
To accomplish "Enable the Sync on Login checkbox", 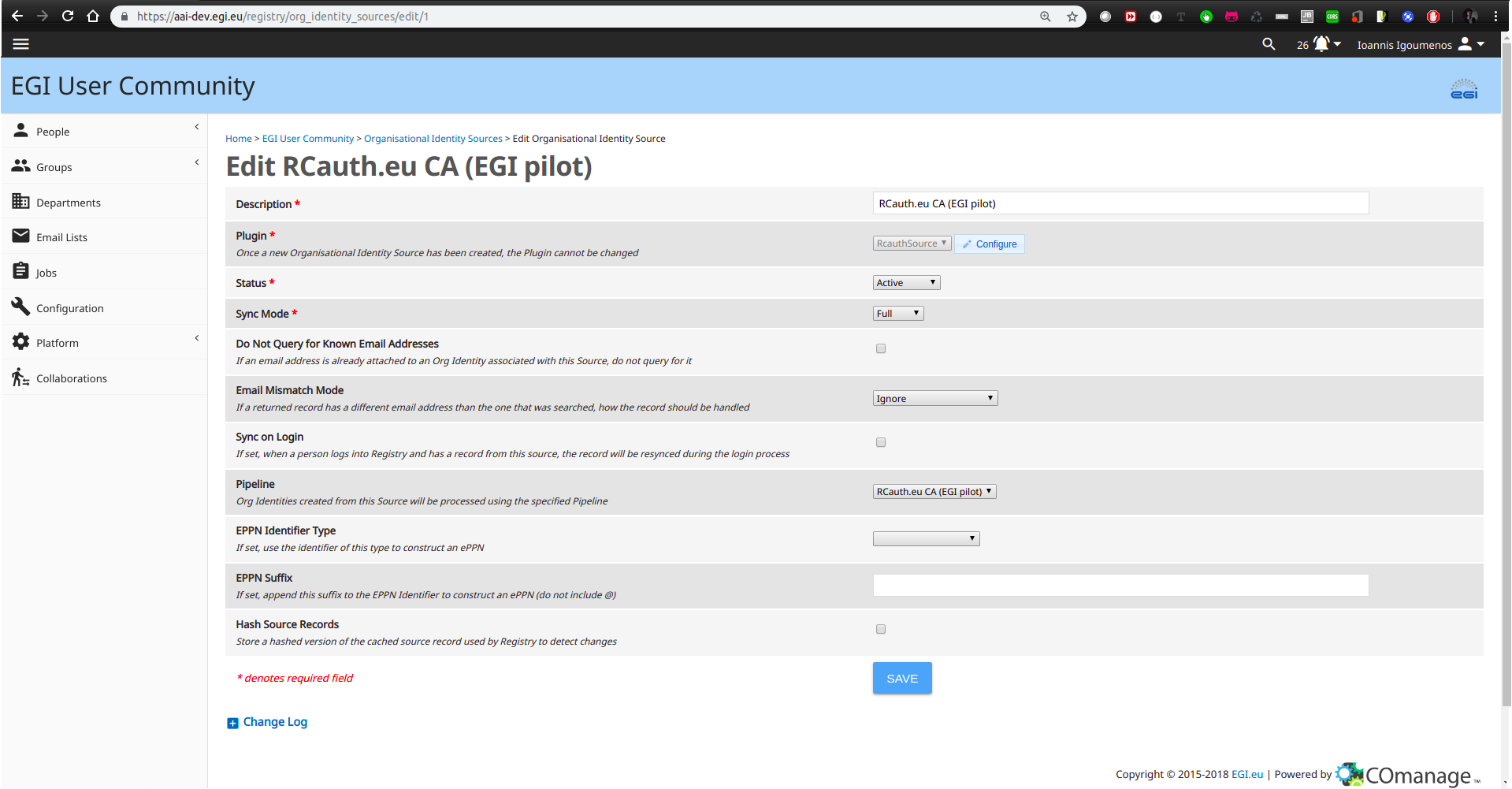I will point(881,442).
